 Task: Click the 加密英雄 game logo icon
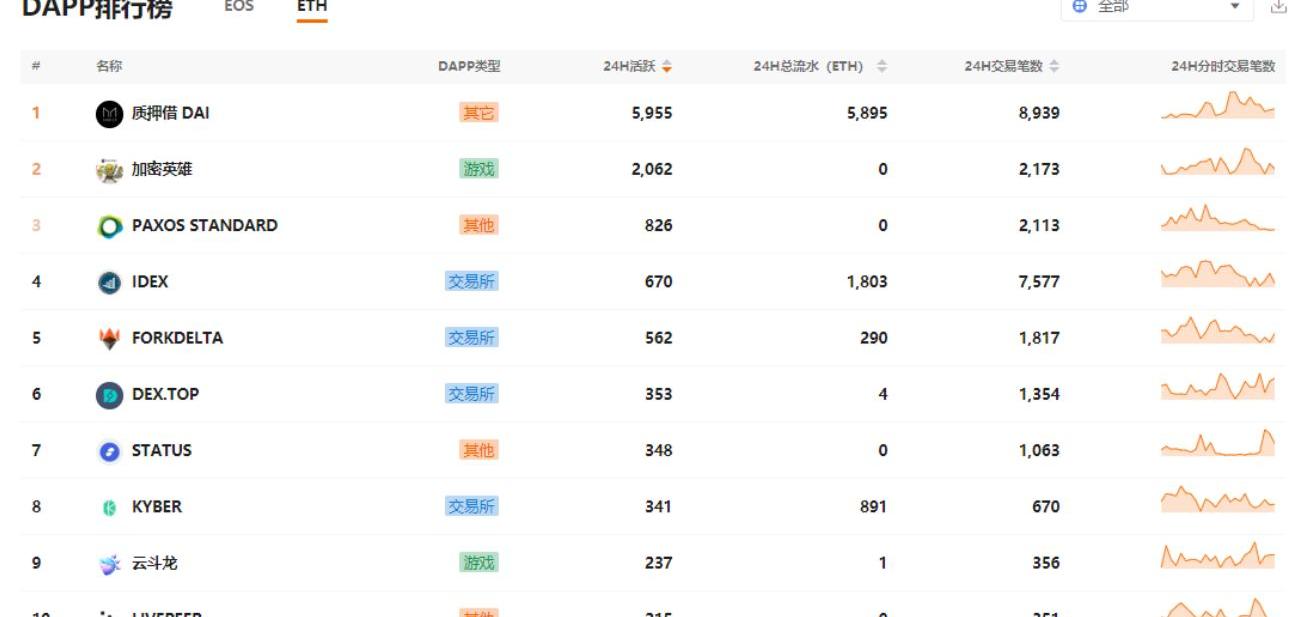point(109,170)
